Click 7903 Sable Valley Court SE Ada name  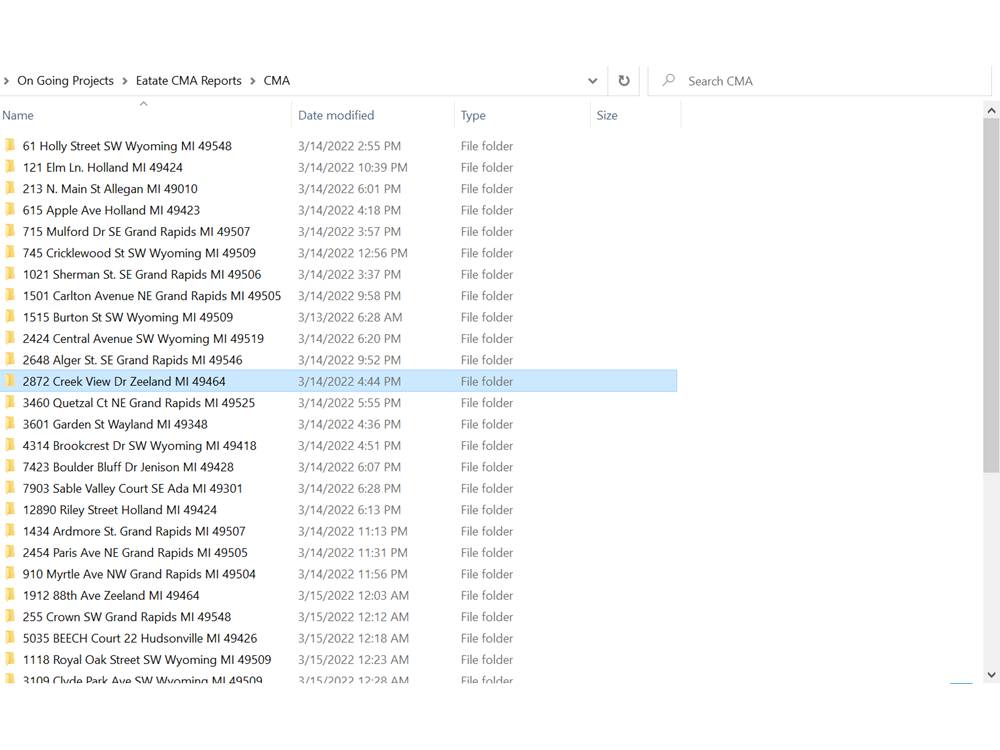point(133,489)
